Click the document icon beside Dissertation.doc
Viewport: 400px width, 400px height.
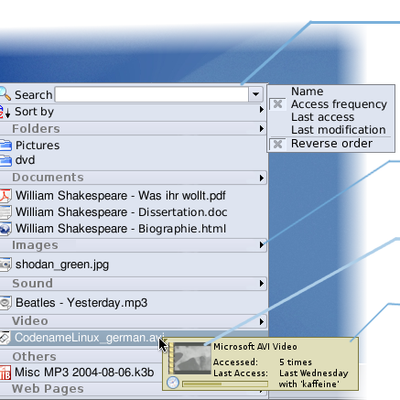click(x=5, y=212)
